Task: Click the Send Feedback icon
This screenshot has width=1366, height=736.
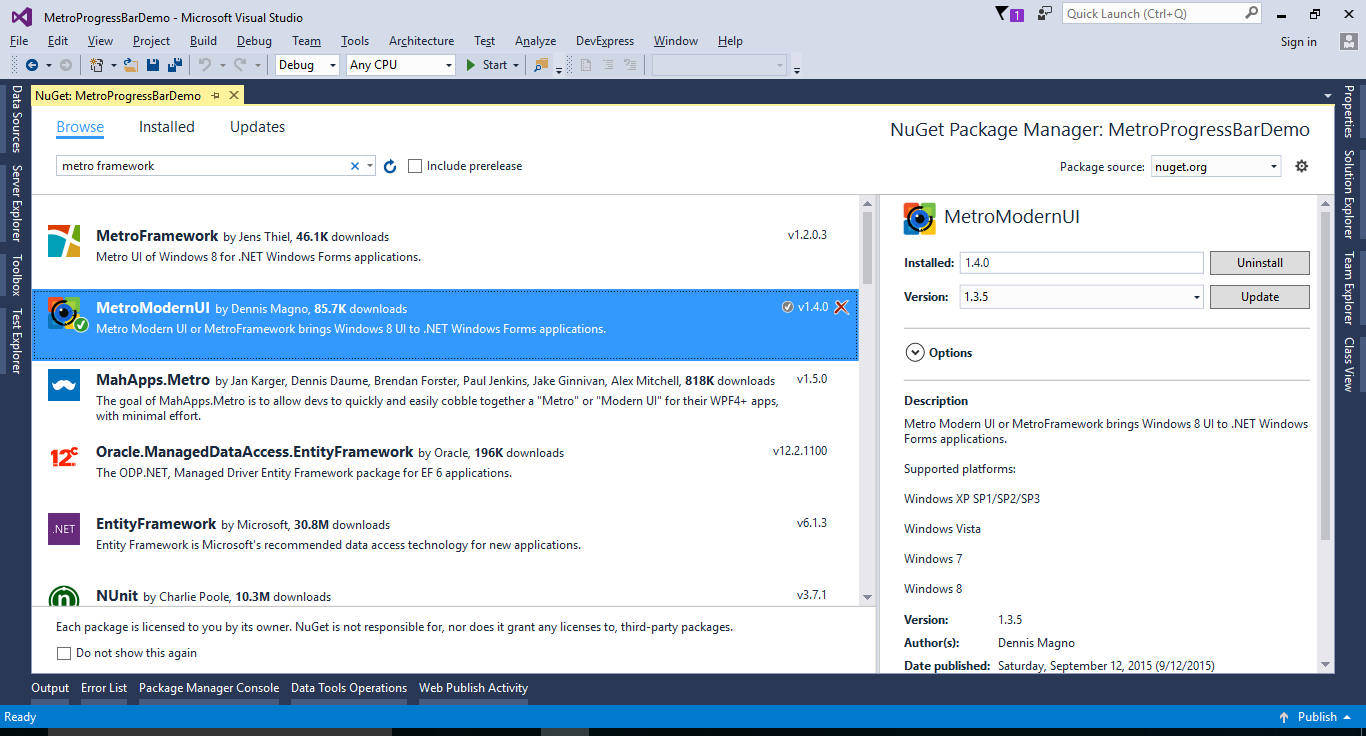Action: (1045, 14)
